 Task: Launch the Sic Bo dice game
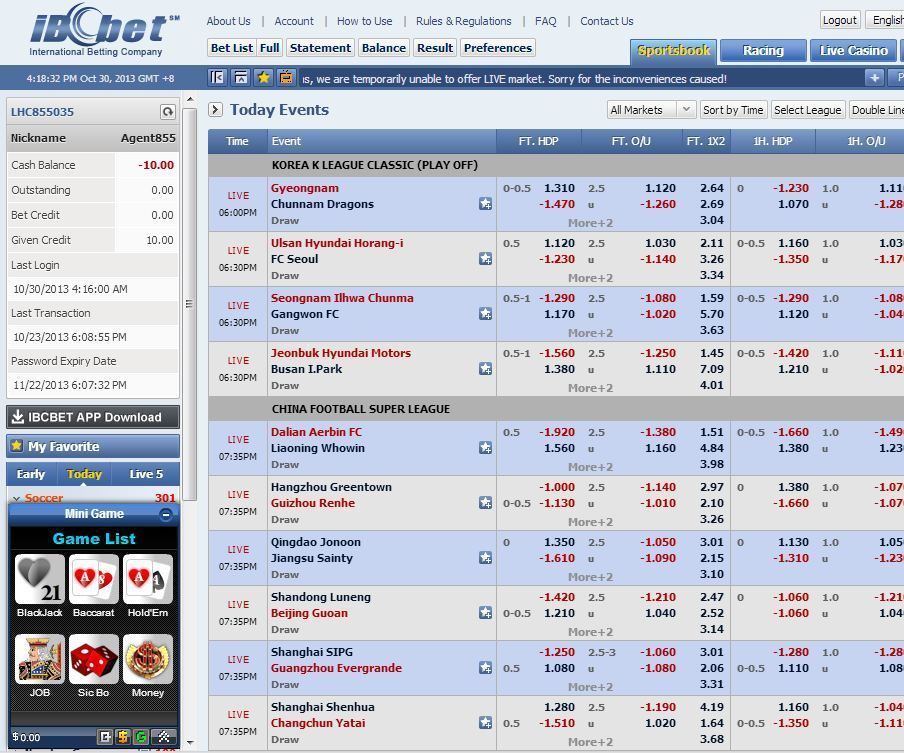coord(93,659)
